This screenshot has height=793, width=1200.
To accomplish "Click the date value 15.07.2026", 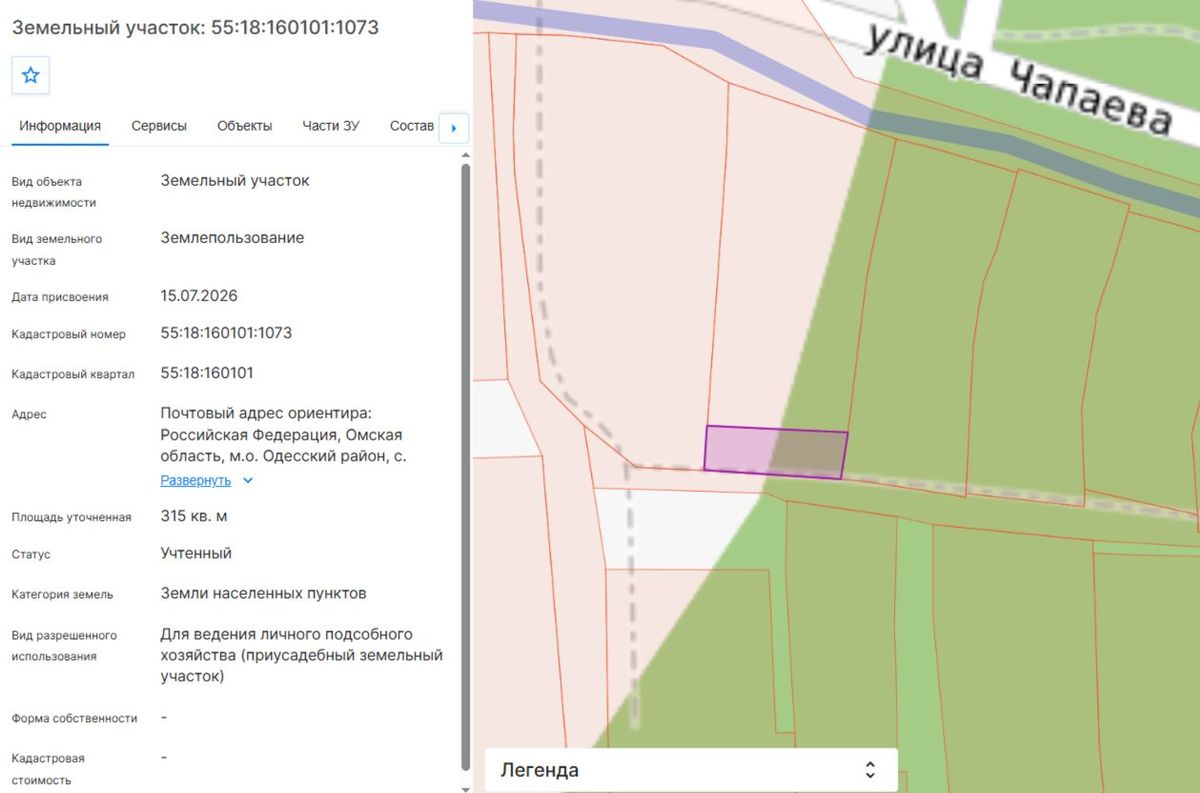I will [x=199, y=296].
